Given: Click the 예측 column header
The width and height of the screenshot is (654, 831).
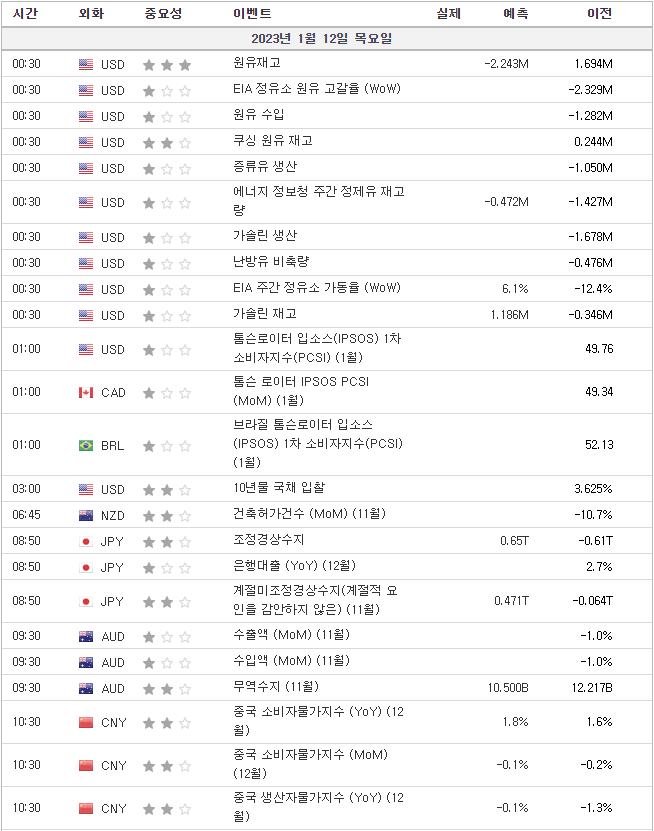Looking at the screenshot, I should (x=516, y=13).
